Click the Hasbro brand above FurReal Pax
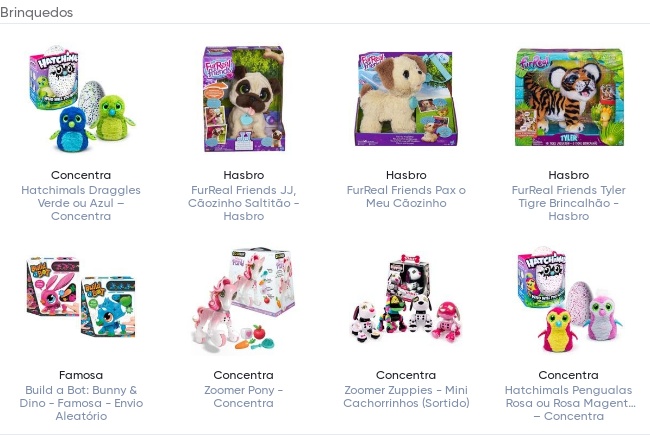Image resolution: width=650 pixels, height=435 pixels. [x=406, y=175]
